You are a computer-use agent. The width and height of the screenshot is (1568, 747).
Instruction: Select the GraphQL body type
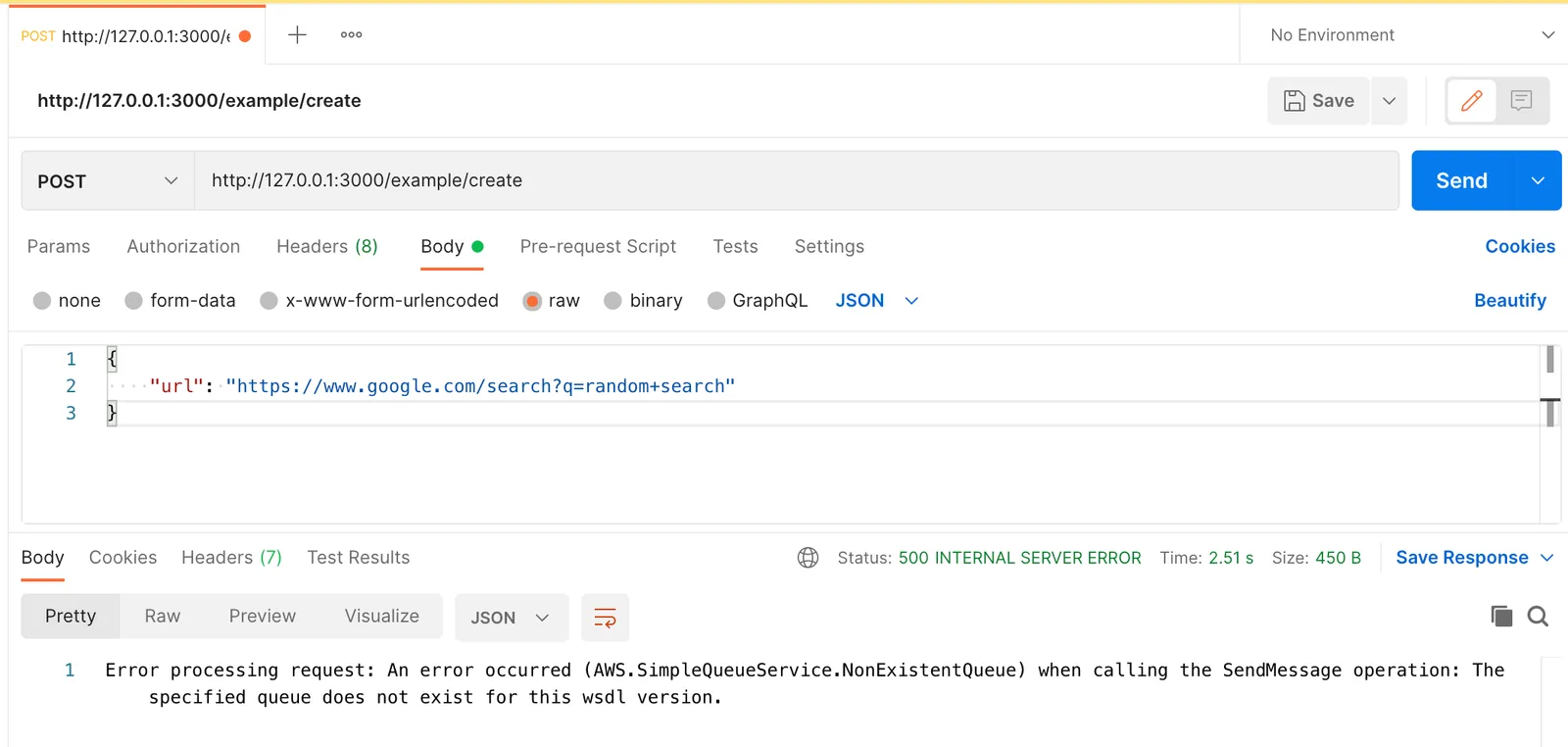coord(758,301)
